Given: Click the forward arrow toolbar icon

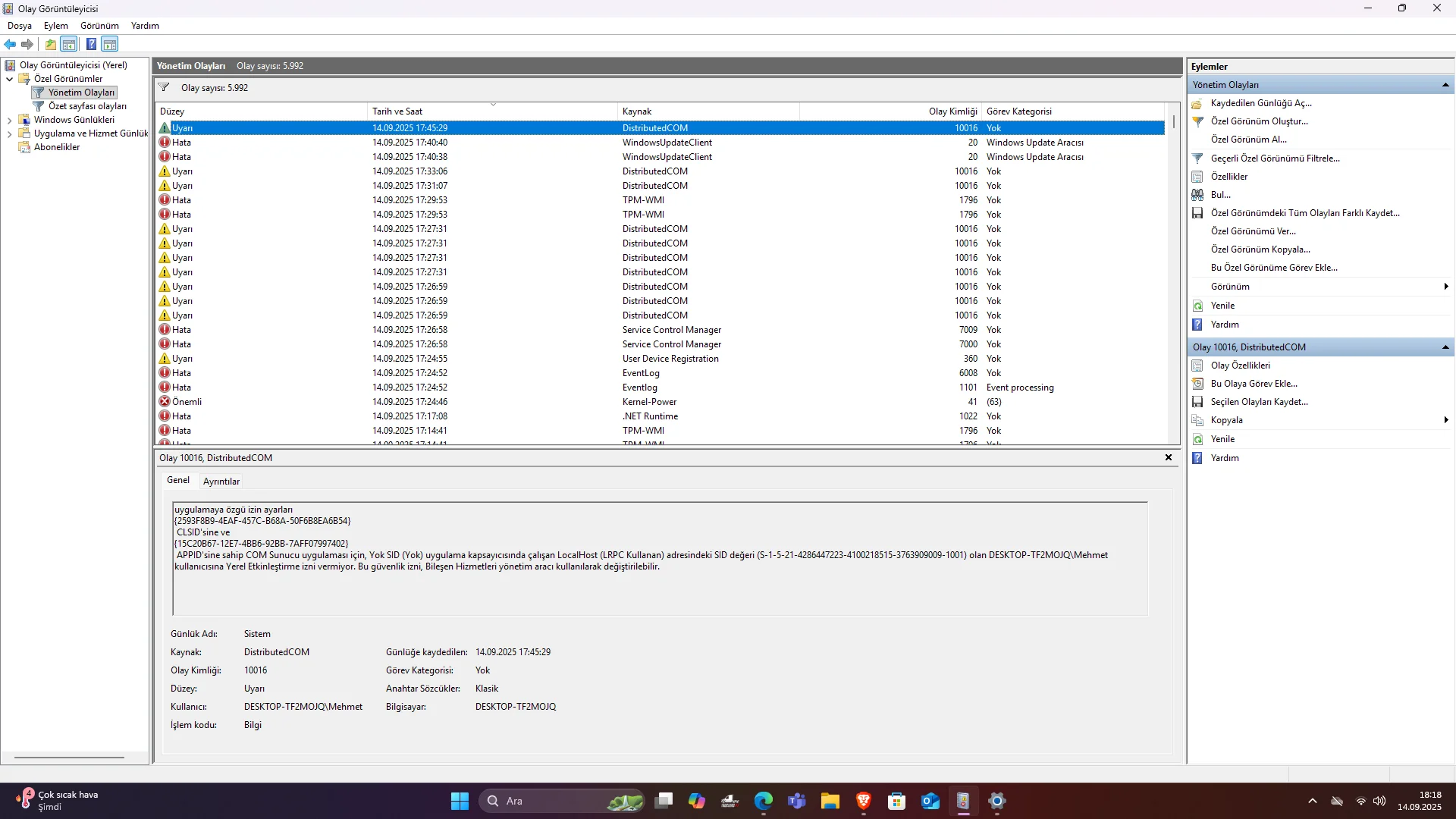Looking at the screenshot, I should (27, 44).
